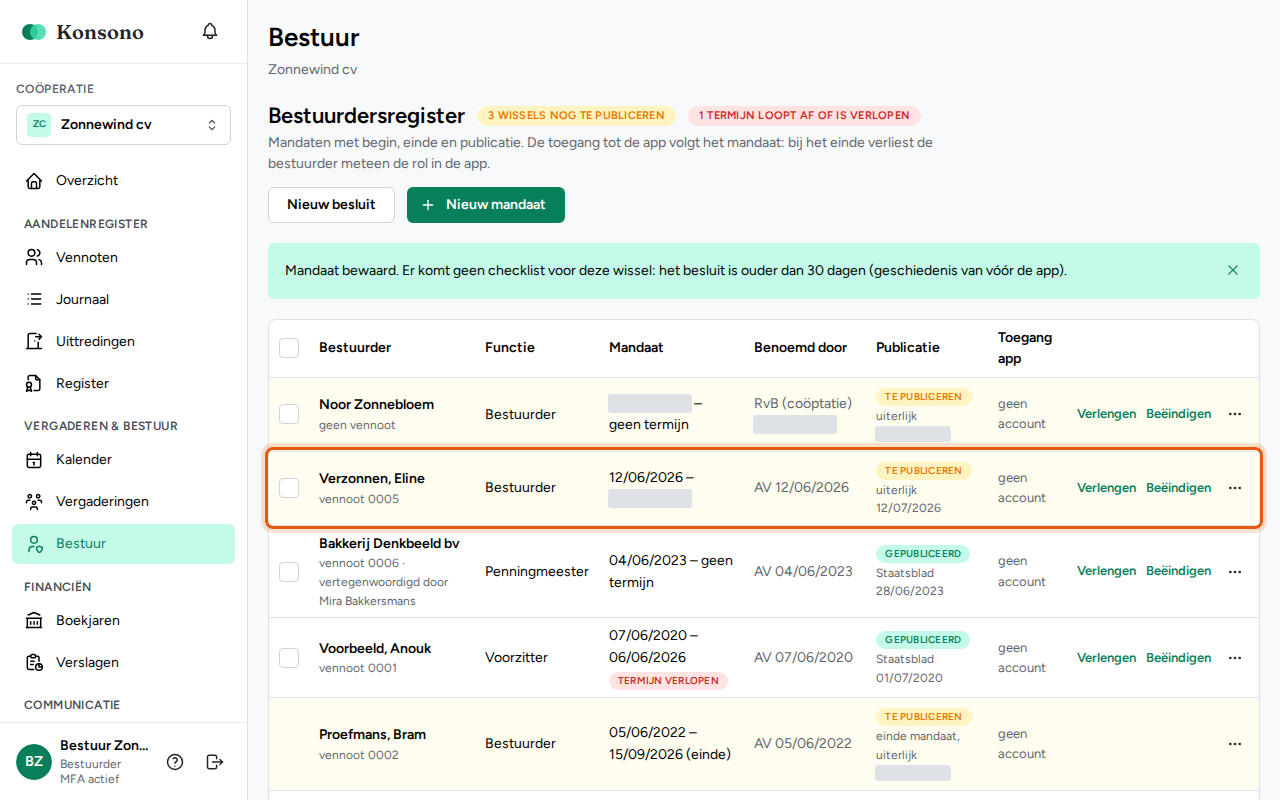The image size is (1280, 800).
Task: Click Beëindigen for Noor Zonnebloem
Action: (x=1179, y=414)
